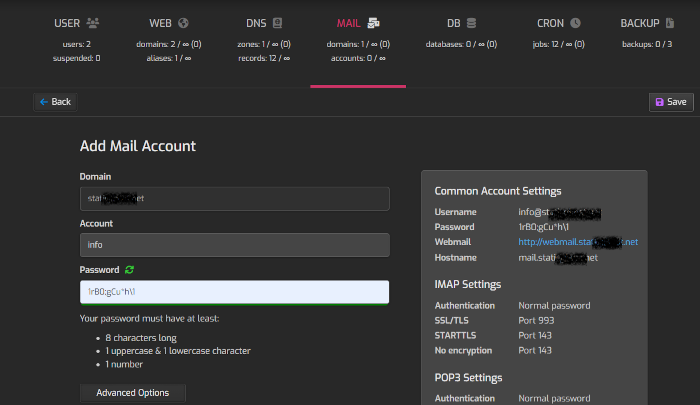Click the globe icon beside WEB
Viewport: 700px width, 405px height.
click(x=183, y=22)
